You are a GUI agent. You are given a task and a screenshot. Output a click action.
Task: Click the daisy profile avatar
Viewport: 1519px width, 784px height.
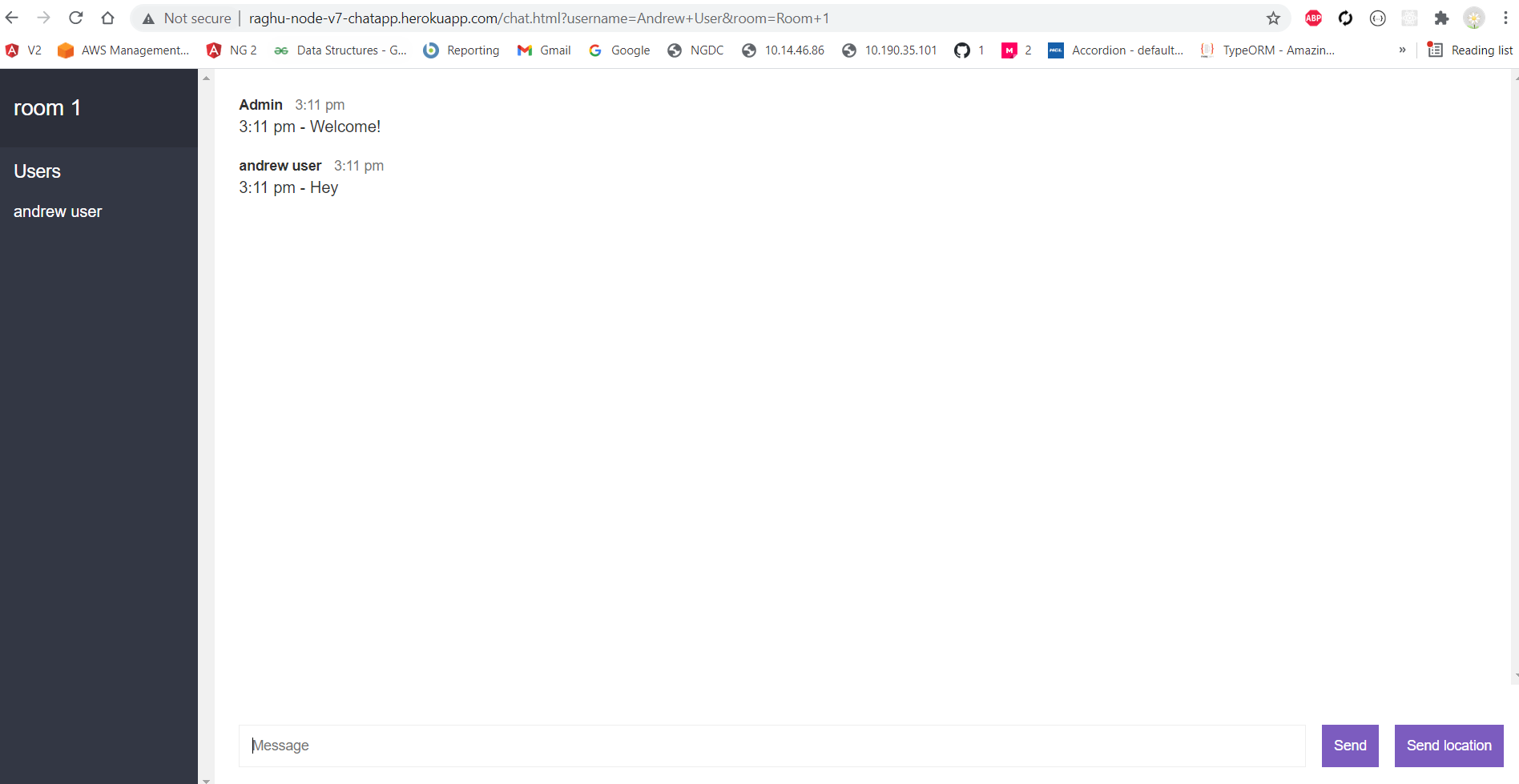[1475, 18]
